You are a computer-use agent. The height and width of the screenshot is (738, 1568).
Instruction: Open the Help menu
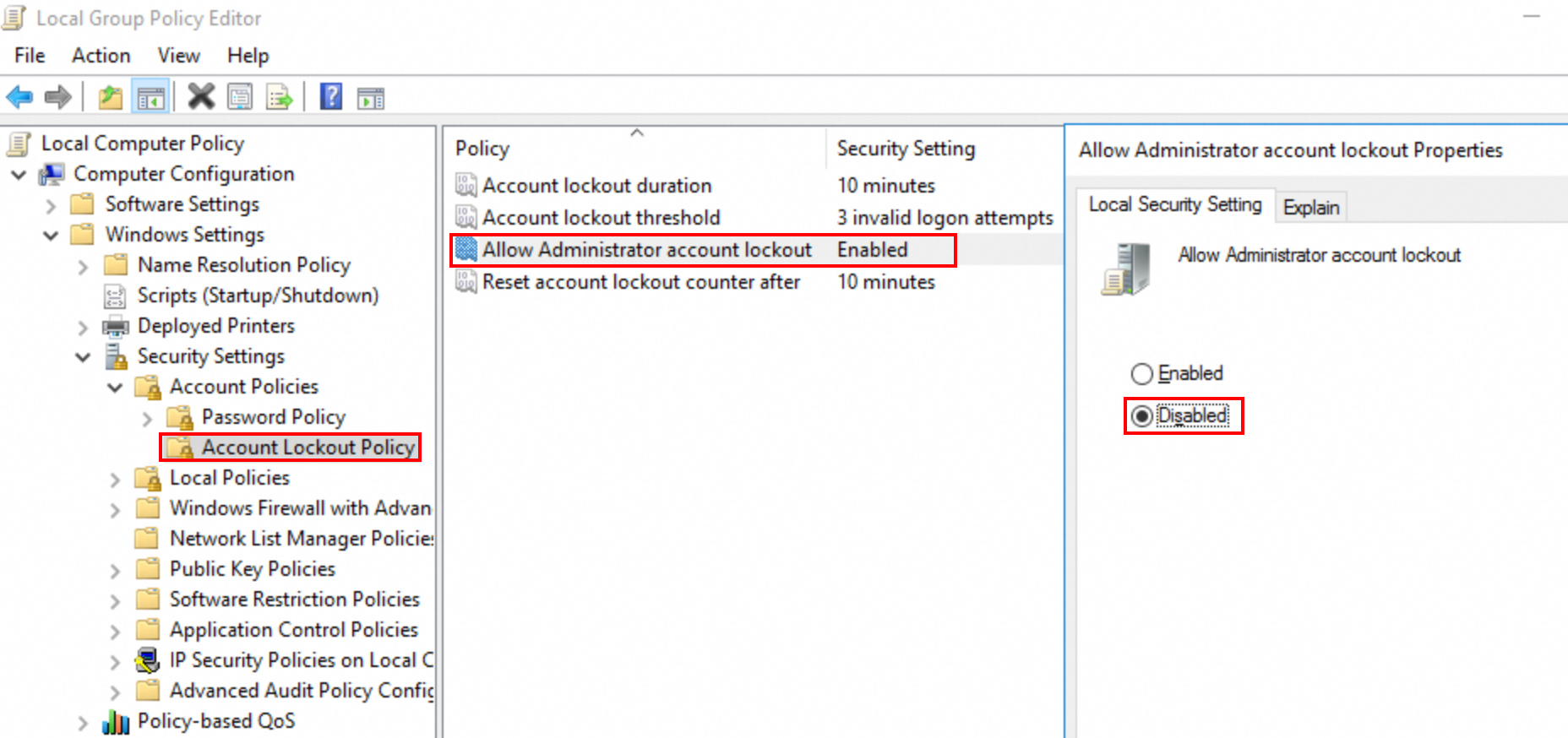[248, 56]
